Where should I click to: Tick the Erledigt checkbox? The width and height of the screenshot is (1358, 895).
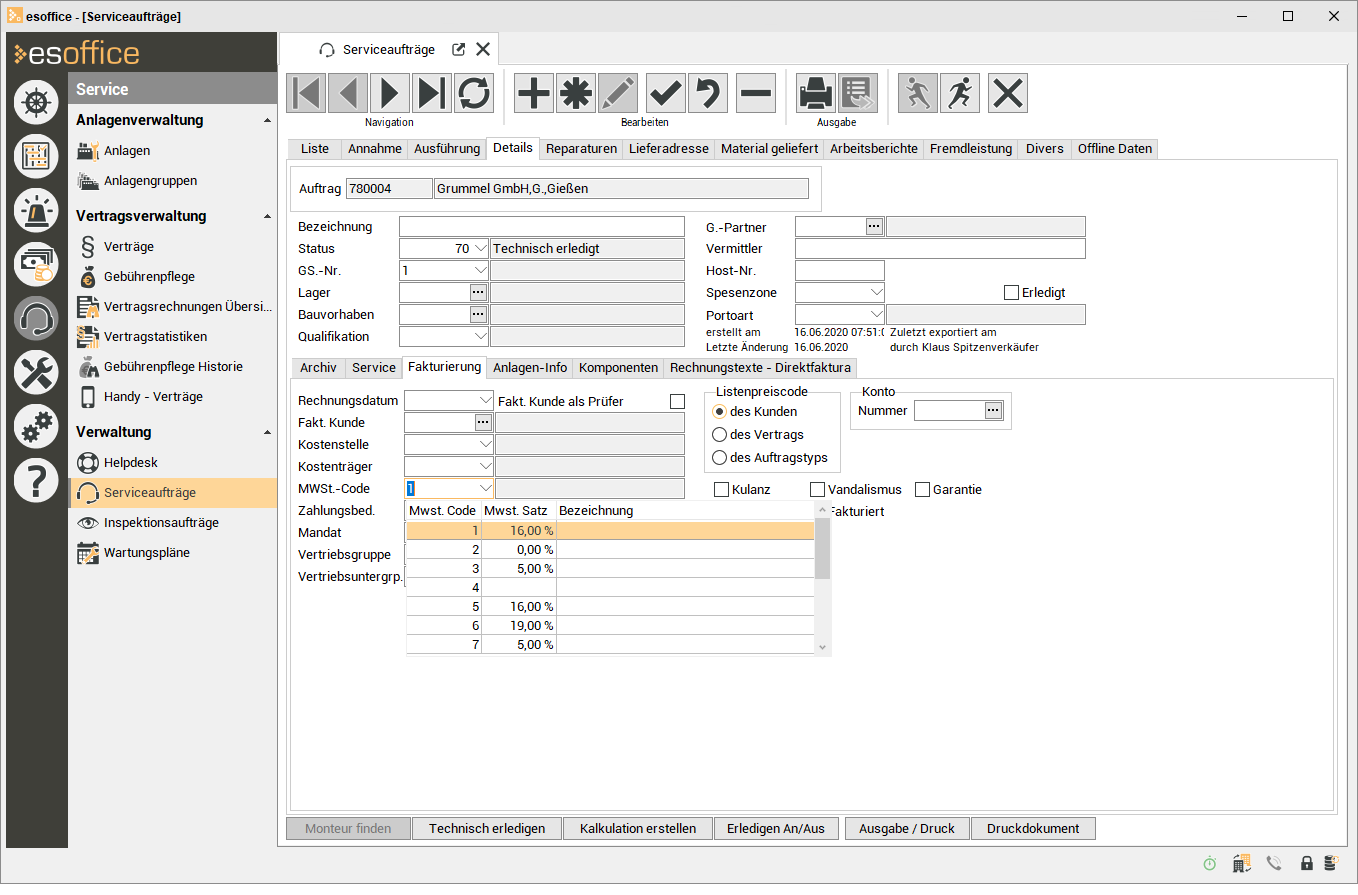point(1012,293)
